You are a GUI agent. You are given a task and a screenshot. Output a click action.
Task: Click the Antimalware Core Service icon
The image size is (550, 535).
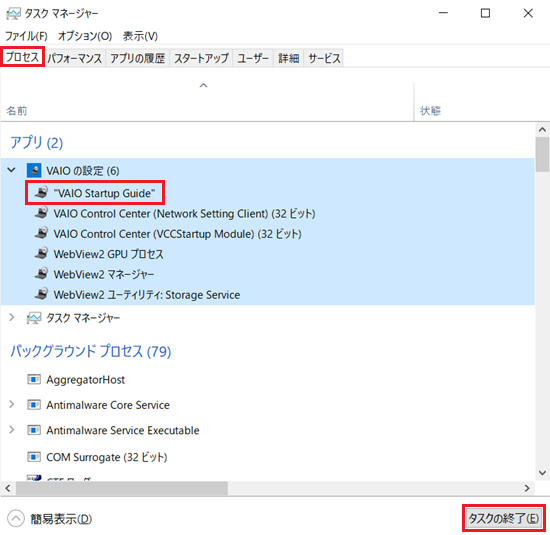click(x=34, y=405)
